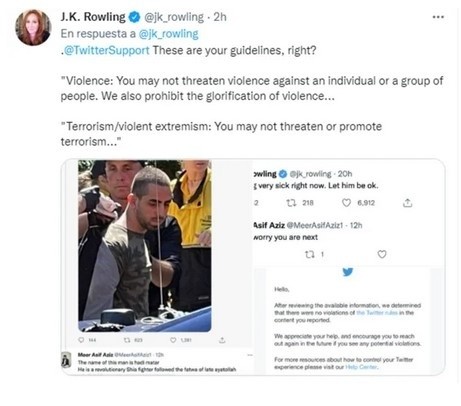
Task: Click the 2h tweet timestamp
Action: [x=220, y=17]
